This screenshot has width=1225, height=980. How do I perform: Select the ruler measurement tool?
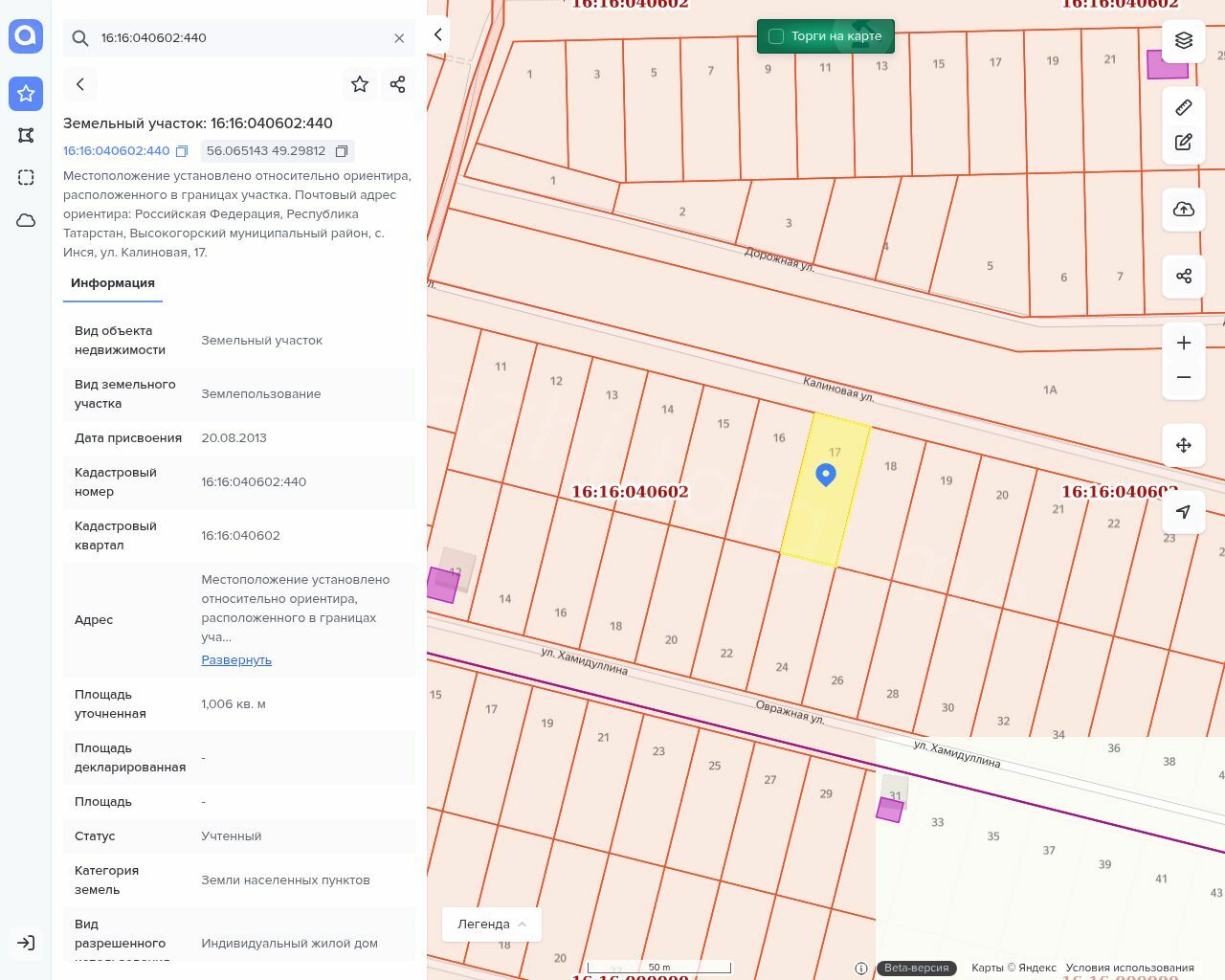(x=1183, y=107)
